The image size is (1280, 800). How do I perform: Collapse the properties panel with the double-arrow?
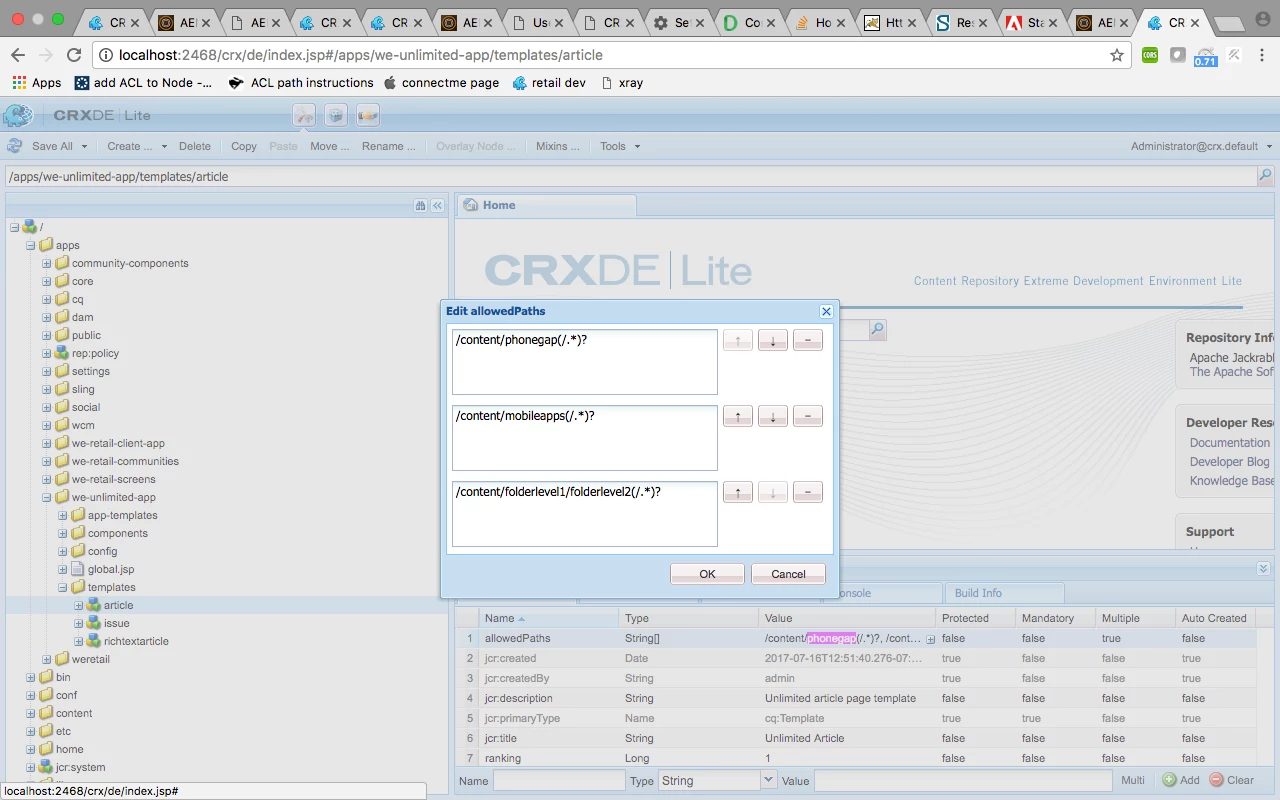1265,568
